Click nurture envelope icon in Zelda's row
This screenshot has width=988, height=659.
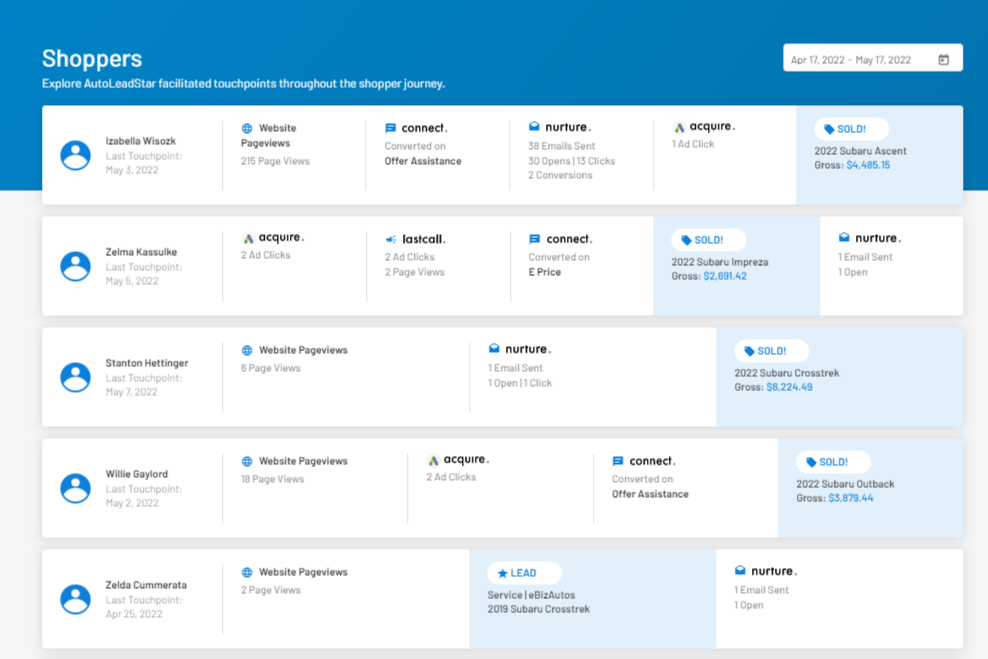[740, 570]
